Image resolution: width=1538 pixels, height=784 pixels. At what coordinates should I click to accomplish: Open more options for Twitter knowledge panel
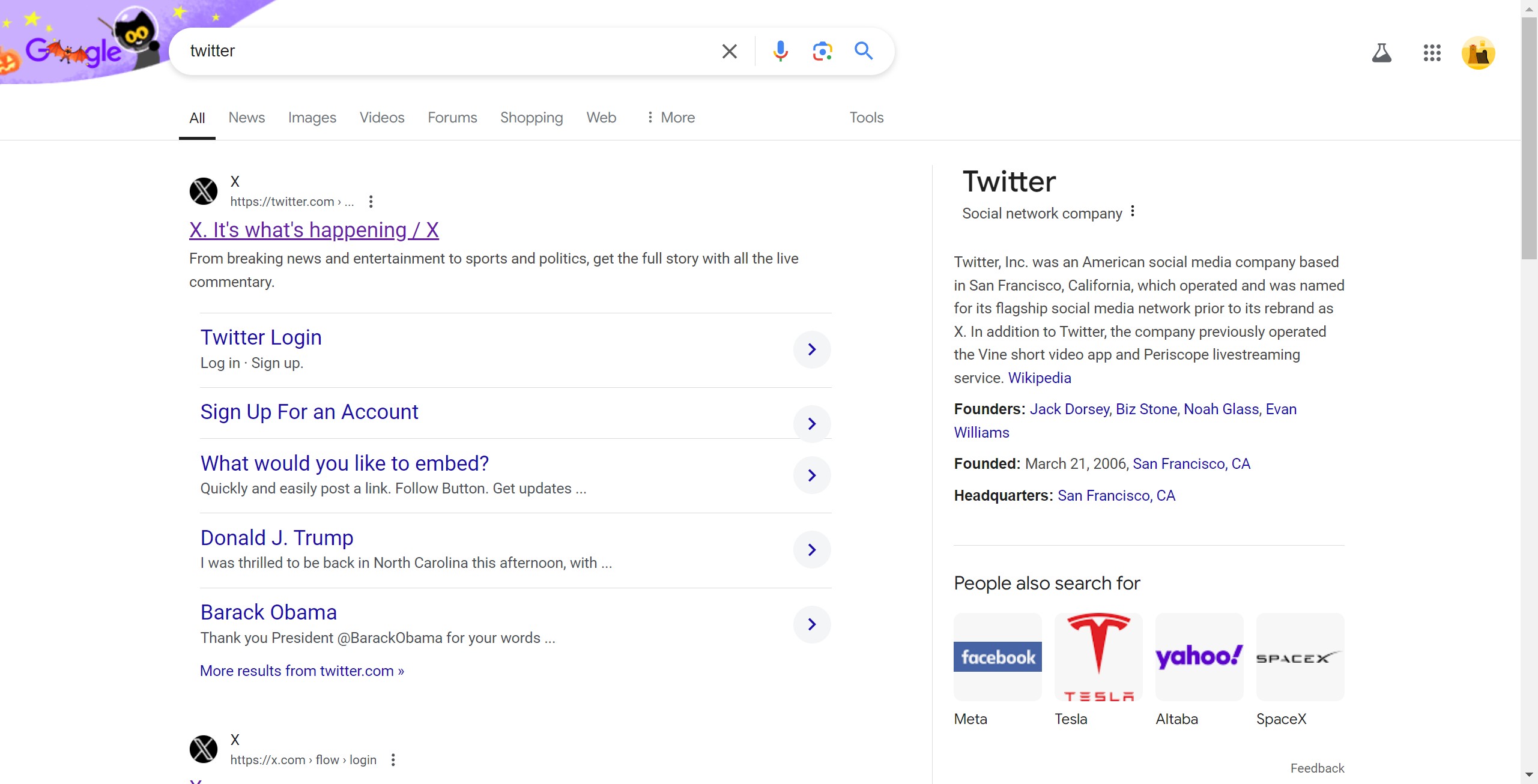[1132, 211]
